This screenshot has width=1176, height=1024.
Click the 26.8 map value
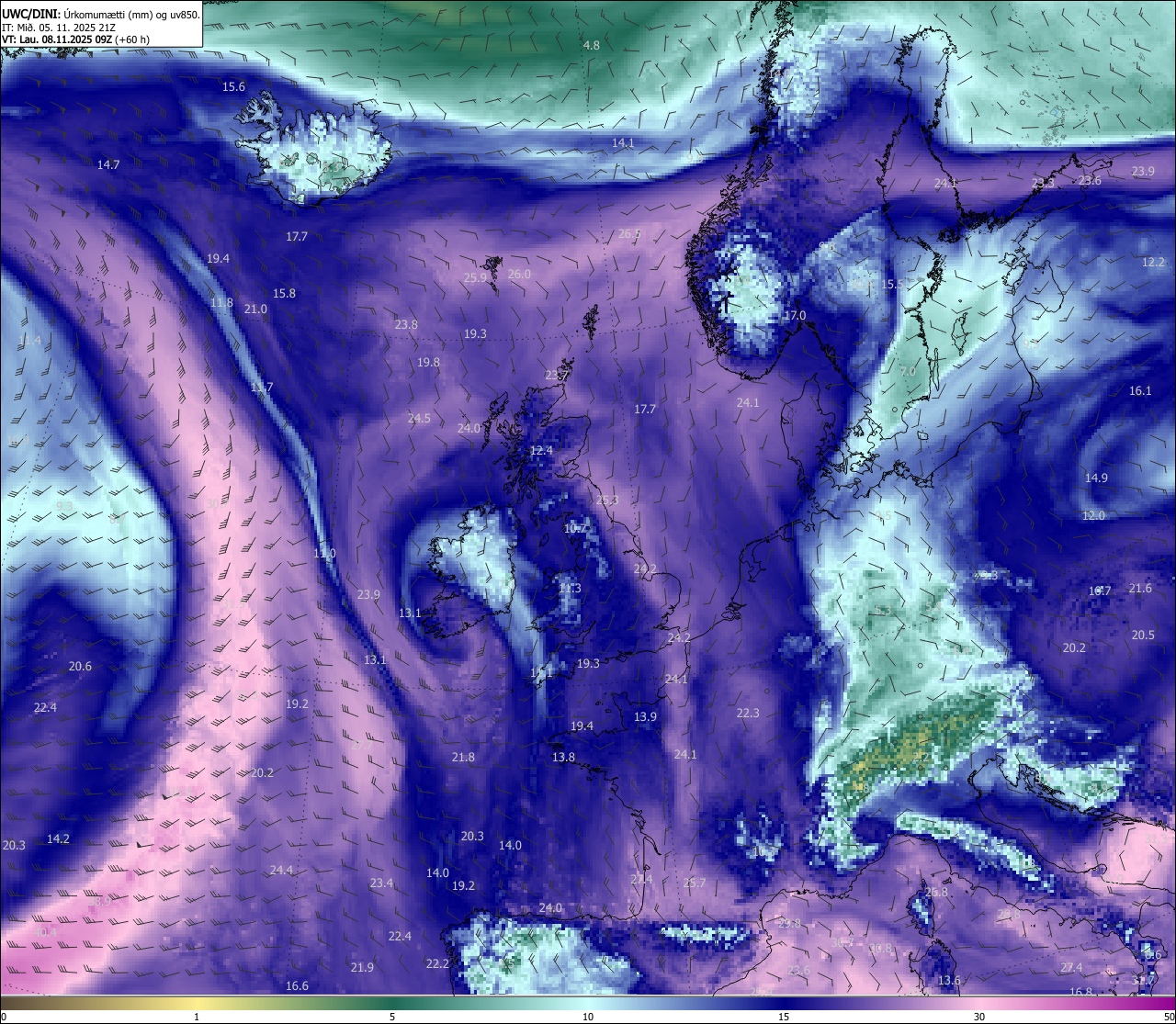pyautogui.click(x=936, y=892)
